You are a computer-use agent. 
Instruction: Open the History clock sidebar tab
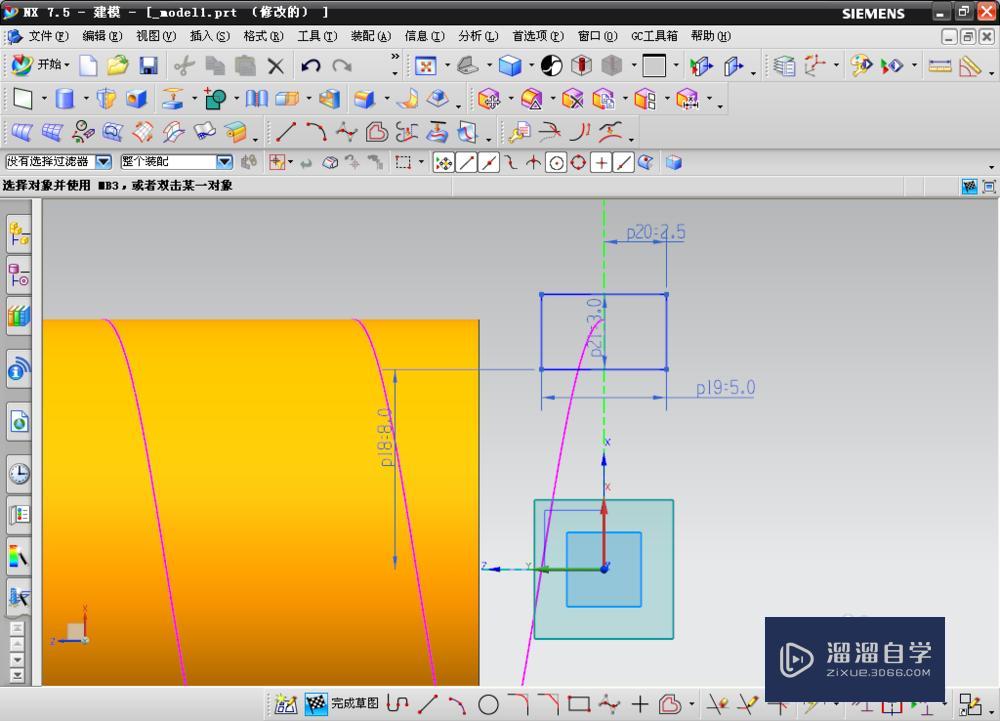[x=19, y=474]
